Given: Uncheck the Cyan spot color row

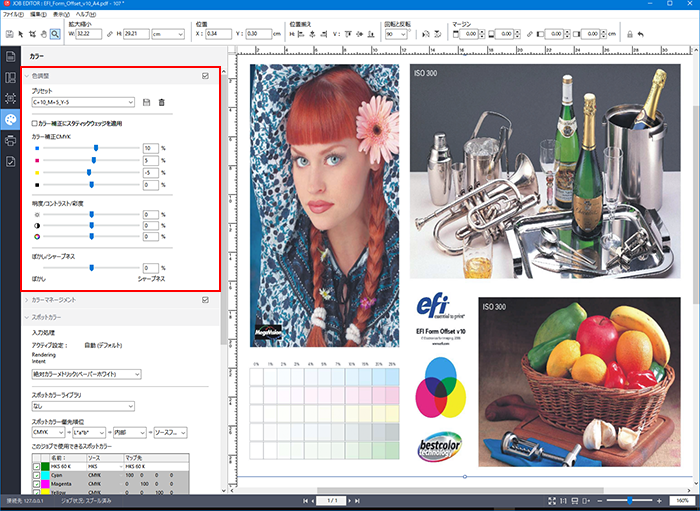Looking at the screenshot, I should tap(37, 475).
